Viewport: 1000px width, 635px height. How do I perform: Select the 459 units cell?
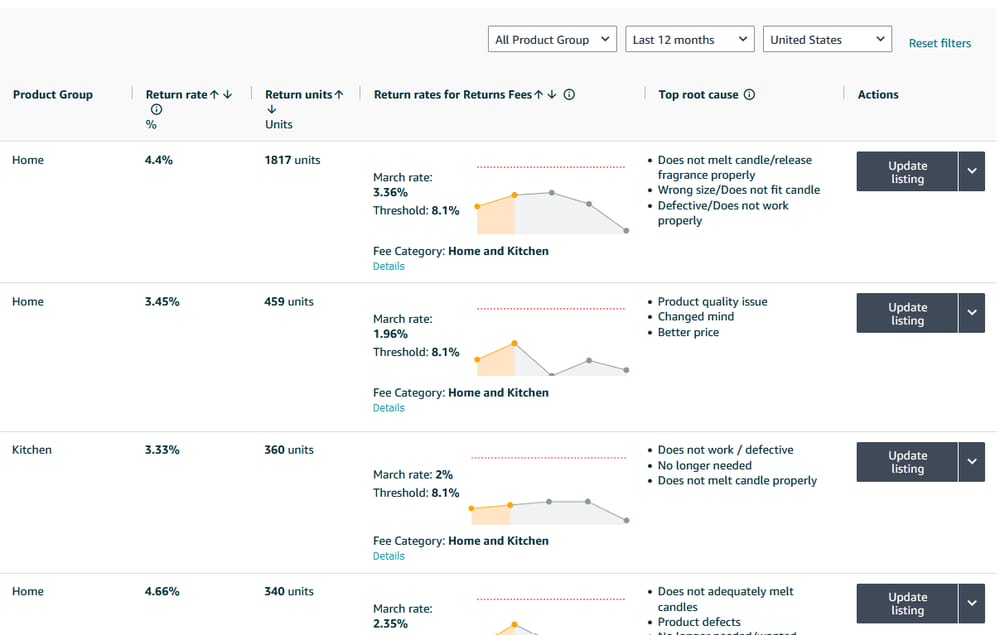(x=289, y=302)
